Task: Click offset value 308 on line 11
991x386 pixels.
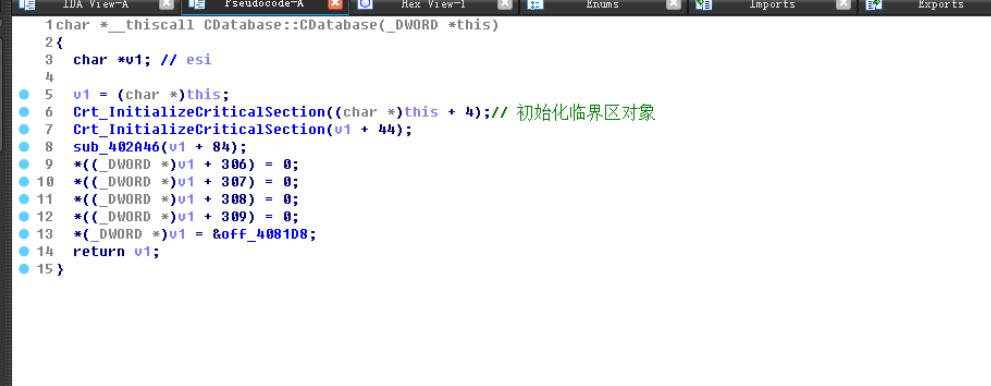Action: 234,200
